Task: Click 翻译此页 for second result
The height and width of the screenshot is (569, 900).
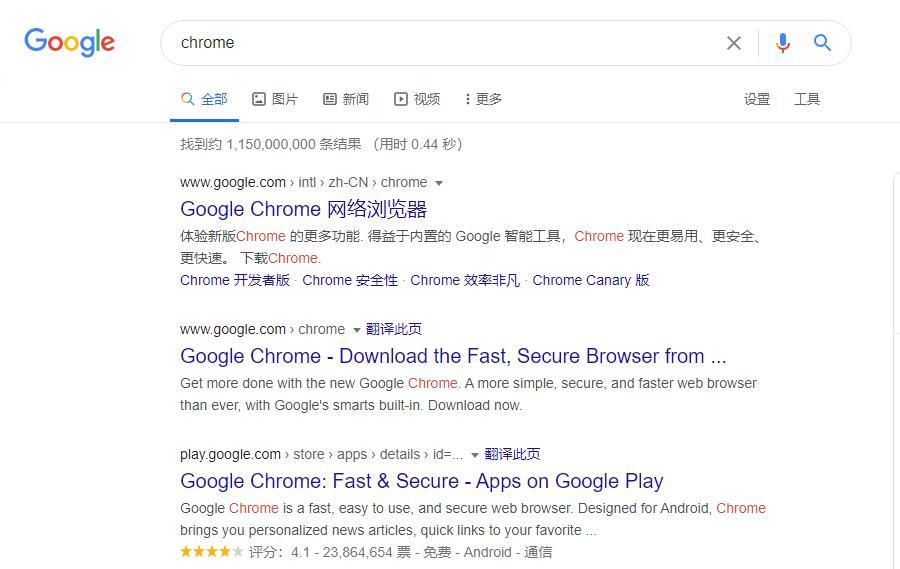Action: pyautogui.click(x=394, y=329)
